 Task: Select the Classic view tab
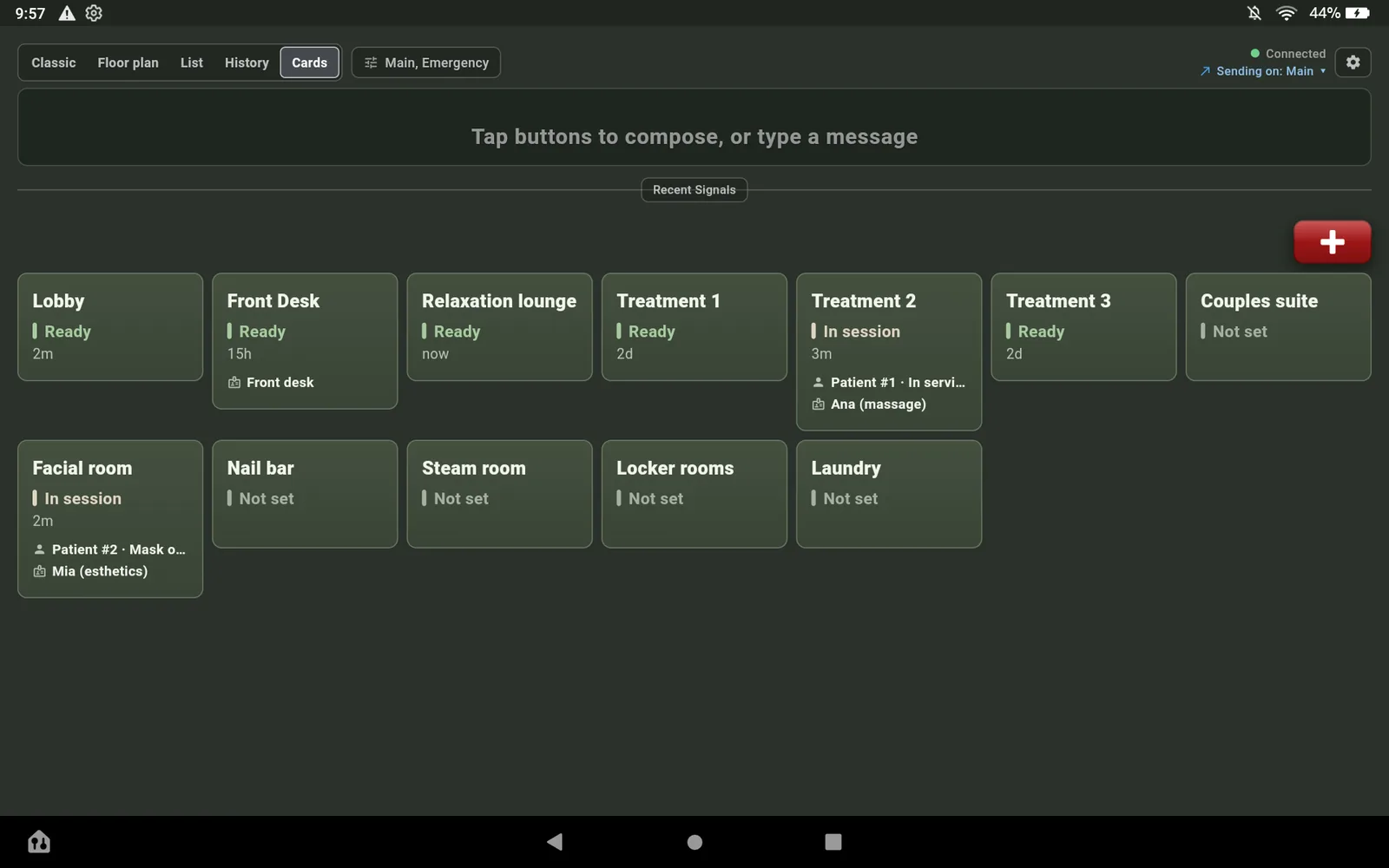point(54,62)
